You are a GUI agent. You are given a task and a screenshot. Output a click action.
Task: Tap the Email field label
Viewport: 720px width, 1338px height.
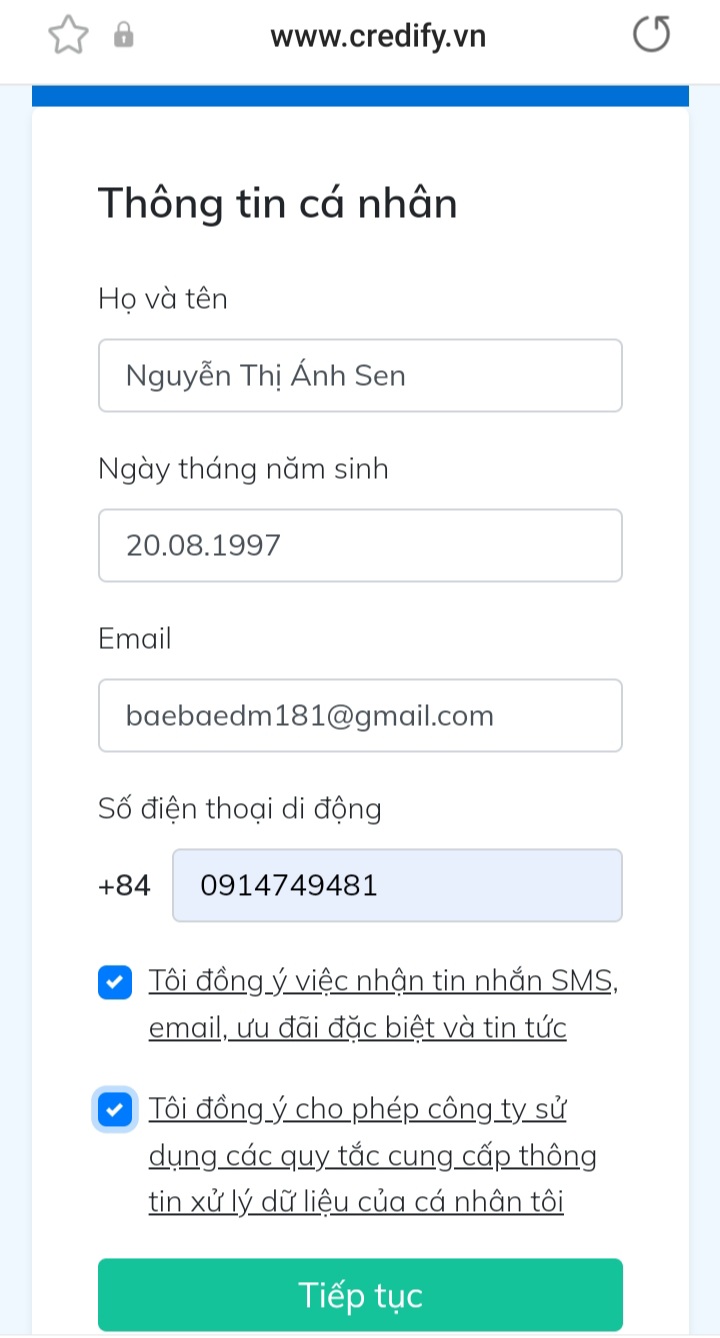[x=135, y=638]
